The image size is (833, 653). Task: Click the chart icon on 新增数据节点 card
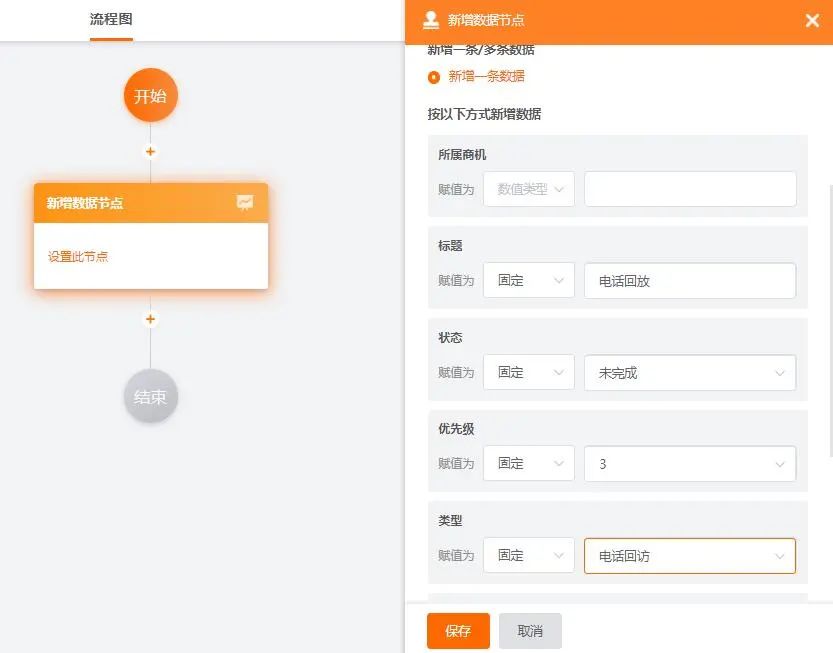(245, 202)
